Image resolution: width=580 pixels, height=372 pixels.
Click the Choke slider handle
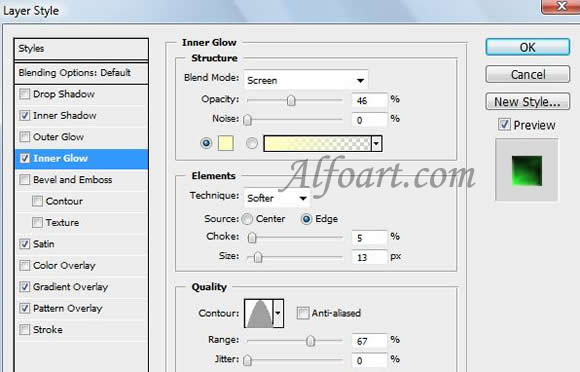pyautogui.click(x=252, y=237)
